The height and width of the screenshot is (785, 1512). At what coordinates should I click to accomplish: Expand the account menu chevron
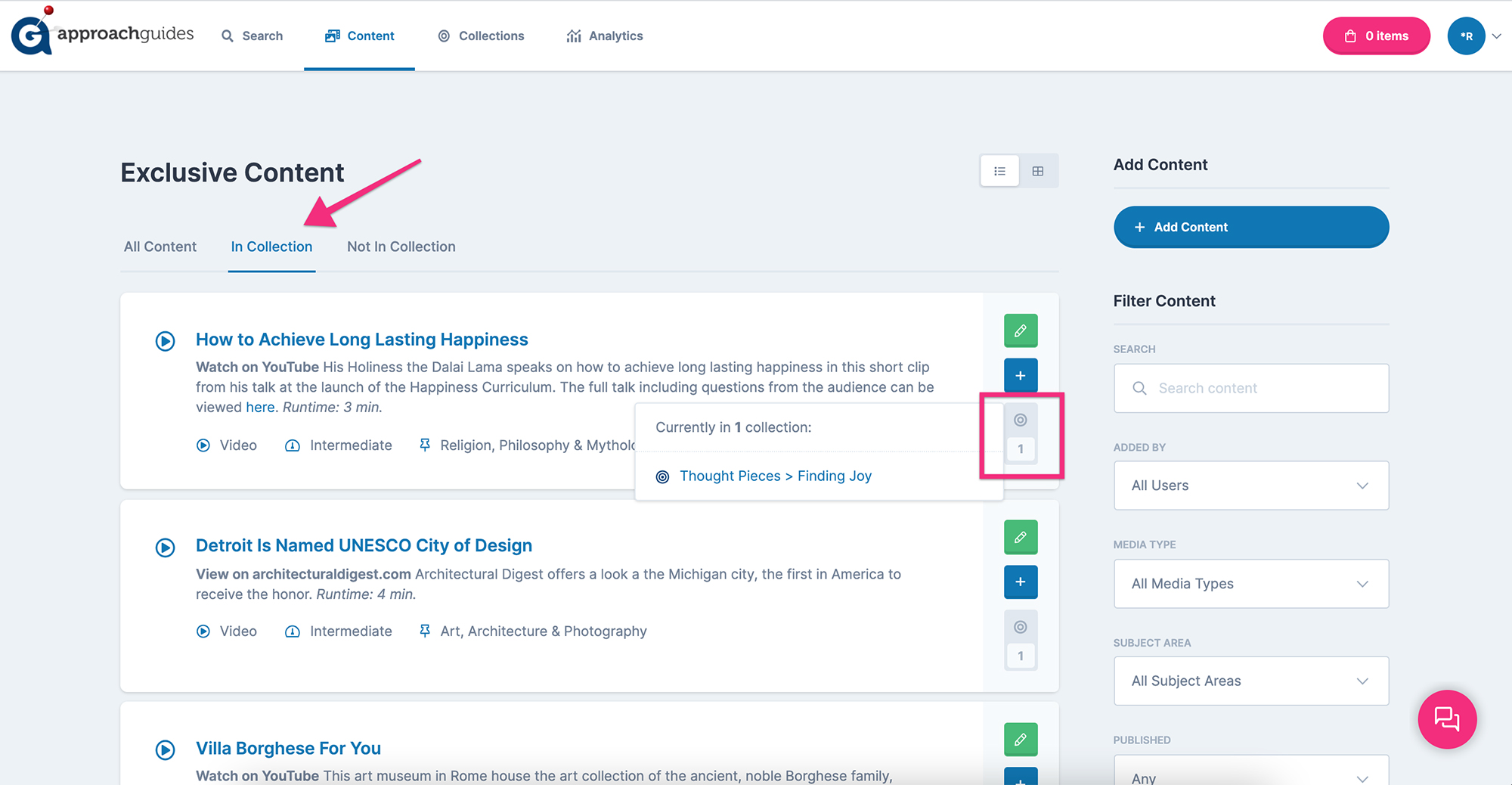pos(1496,36)
